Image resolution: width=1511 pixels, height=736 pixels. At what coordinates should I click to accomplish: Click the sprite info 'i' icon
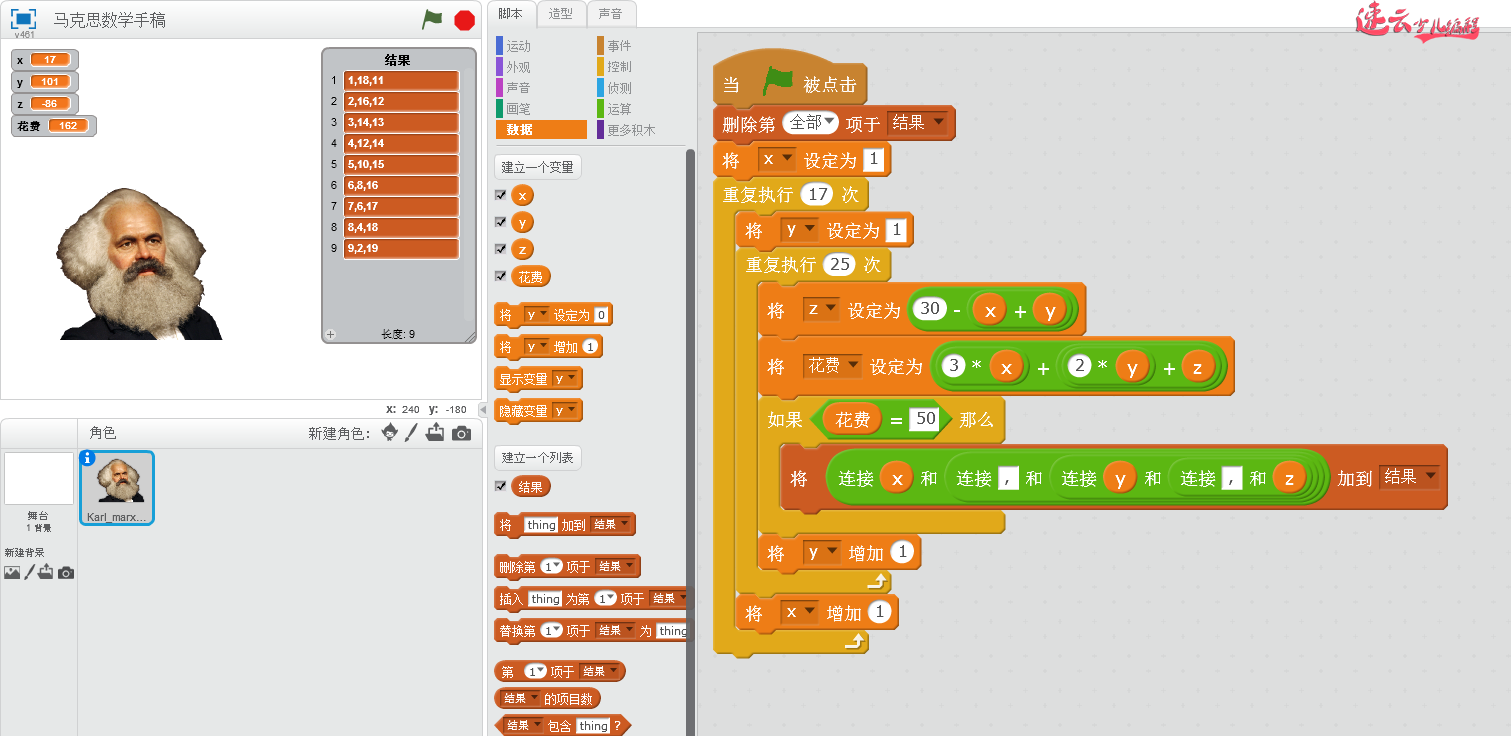[87, 458]
